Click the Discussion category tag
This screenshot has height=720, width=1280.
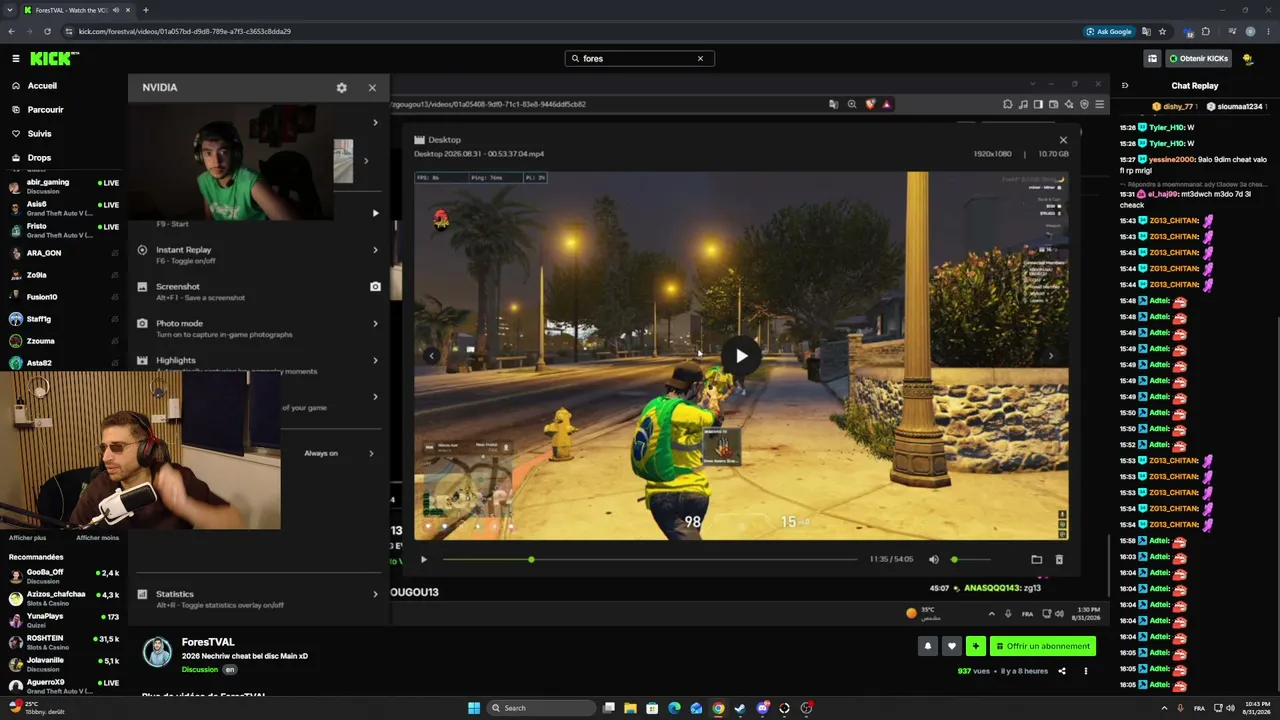[200, 670]
